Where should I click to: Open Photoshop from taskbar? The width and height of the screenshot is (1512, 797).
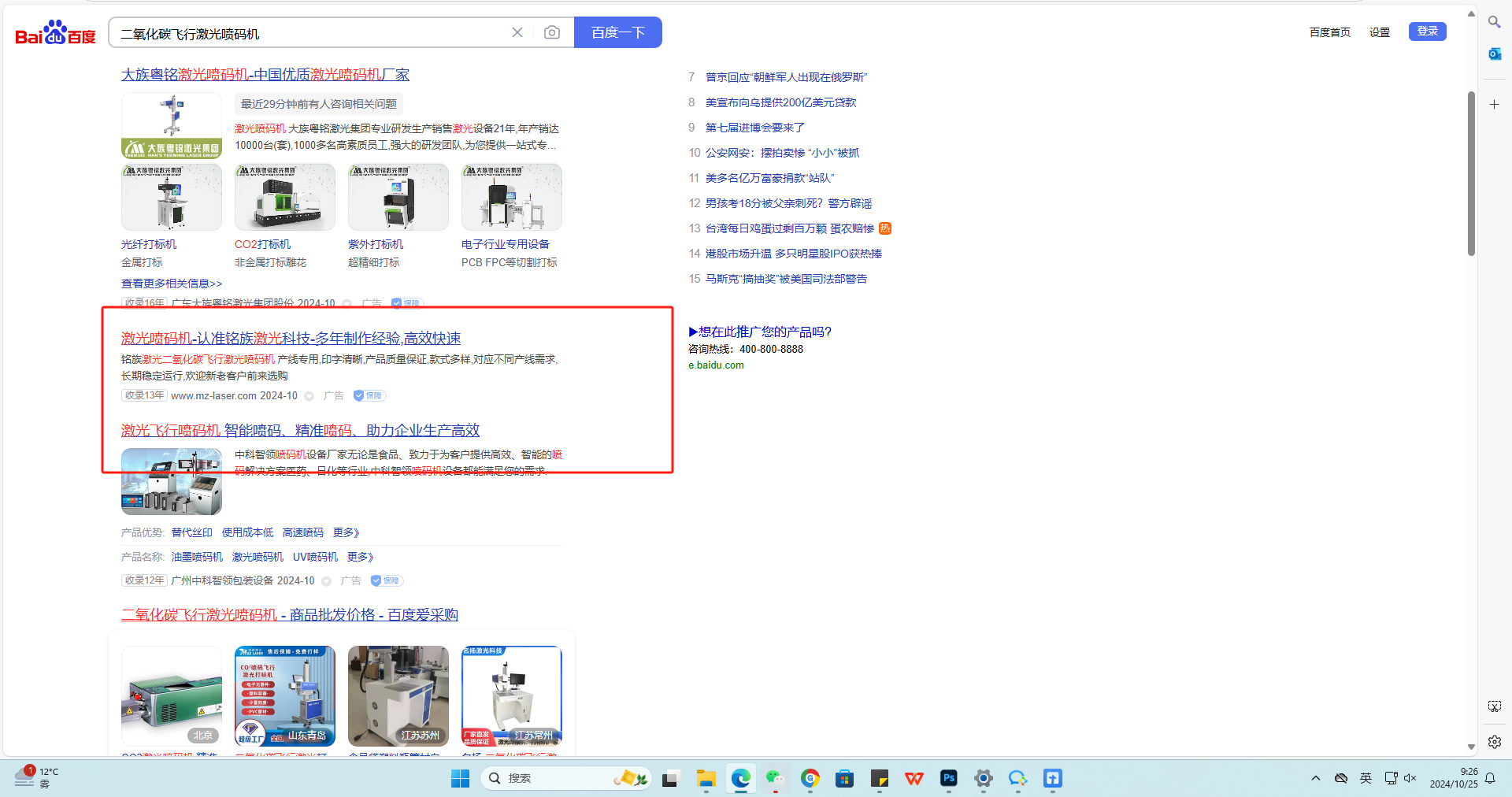pos(949,779)
